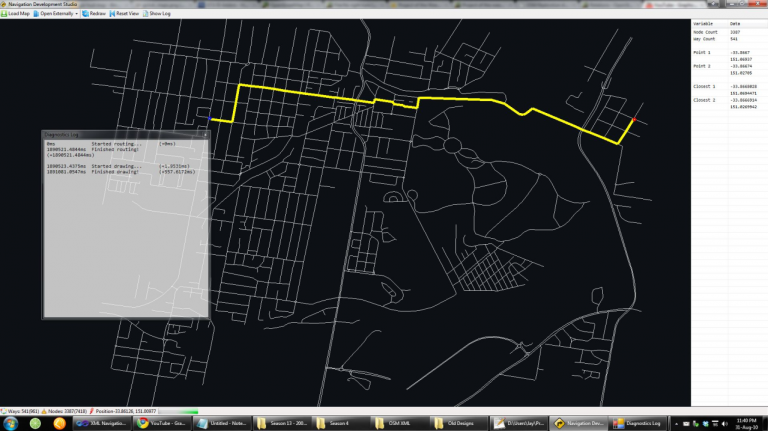768x431 pixels.
Task: Click the Load Map toolbar button
Action: click(x=15, y=14)
